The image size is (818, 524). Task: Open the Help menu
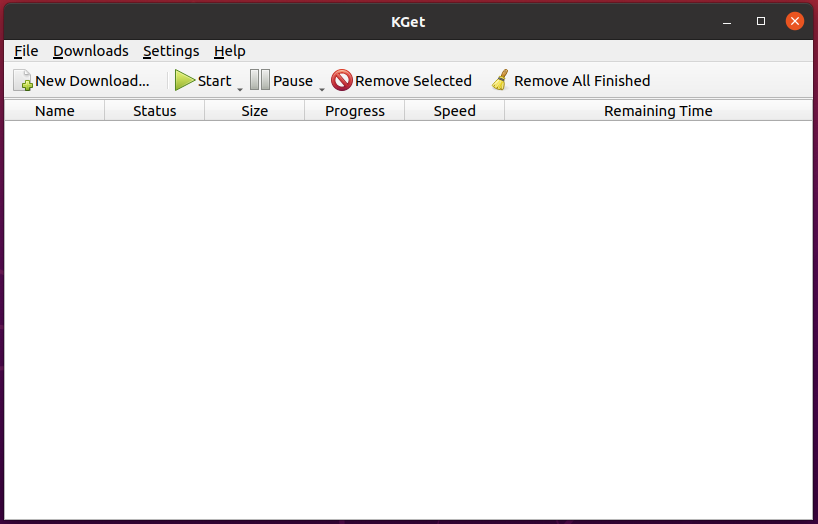click(230, 51)
